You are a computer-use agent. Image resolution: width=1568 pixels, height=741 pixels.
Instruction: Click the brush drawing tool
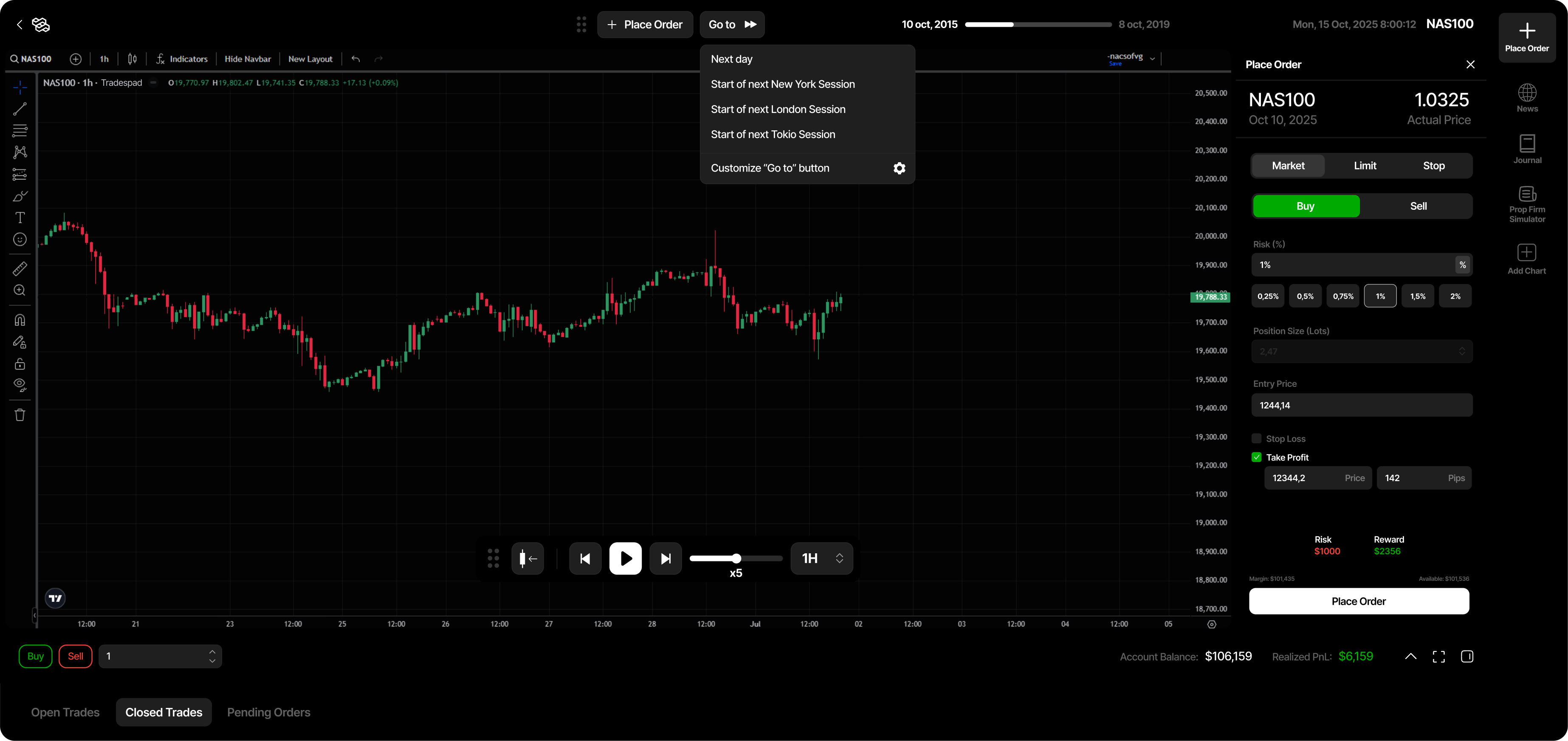(x=20, y=196)
